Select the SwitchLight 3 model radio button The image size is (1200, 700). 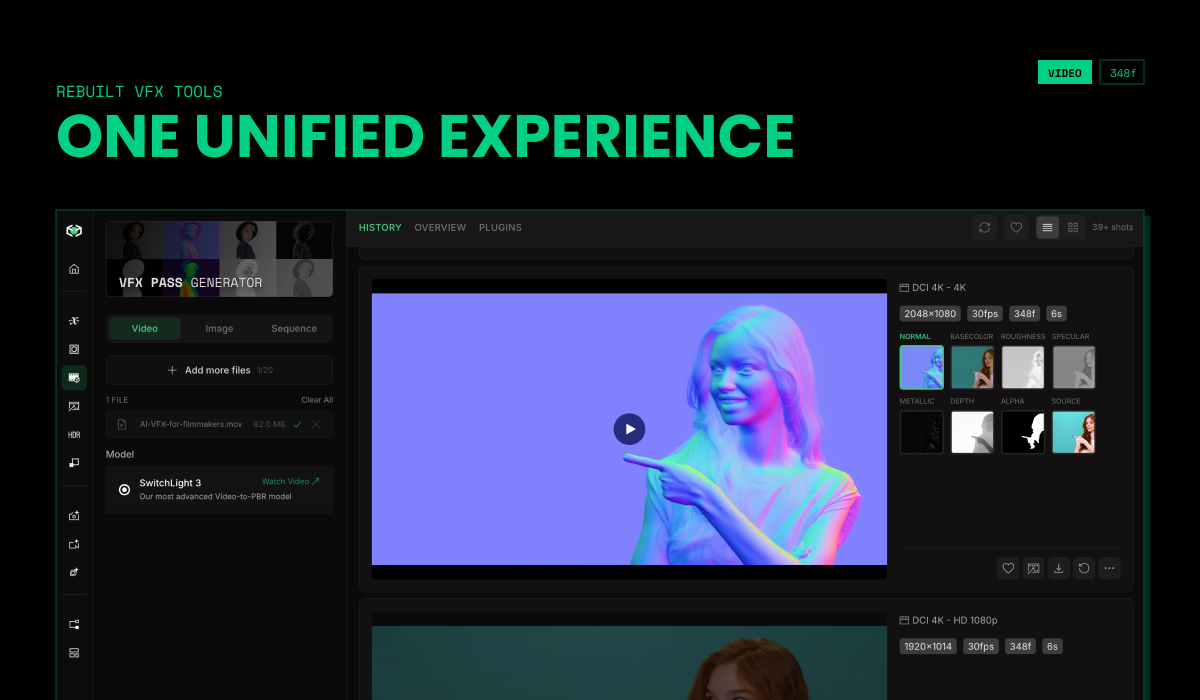tap(124, 489)
